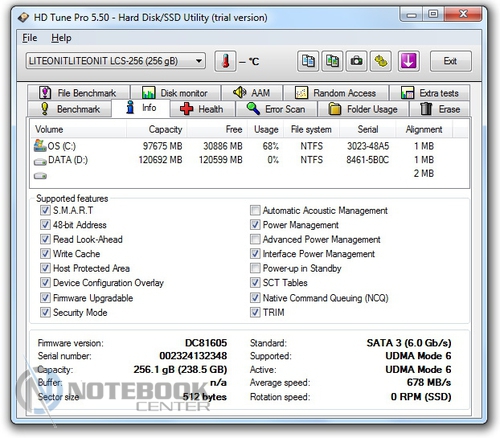Enable the Automatic Acoustic Management checkbox
This screenshot has height=438, width=500.
tap(255, 210)
